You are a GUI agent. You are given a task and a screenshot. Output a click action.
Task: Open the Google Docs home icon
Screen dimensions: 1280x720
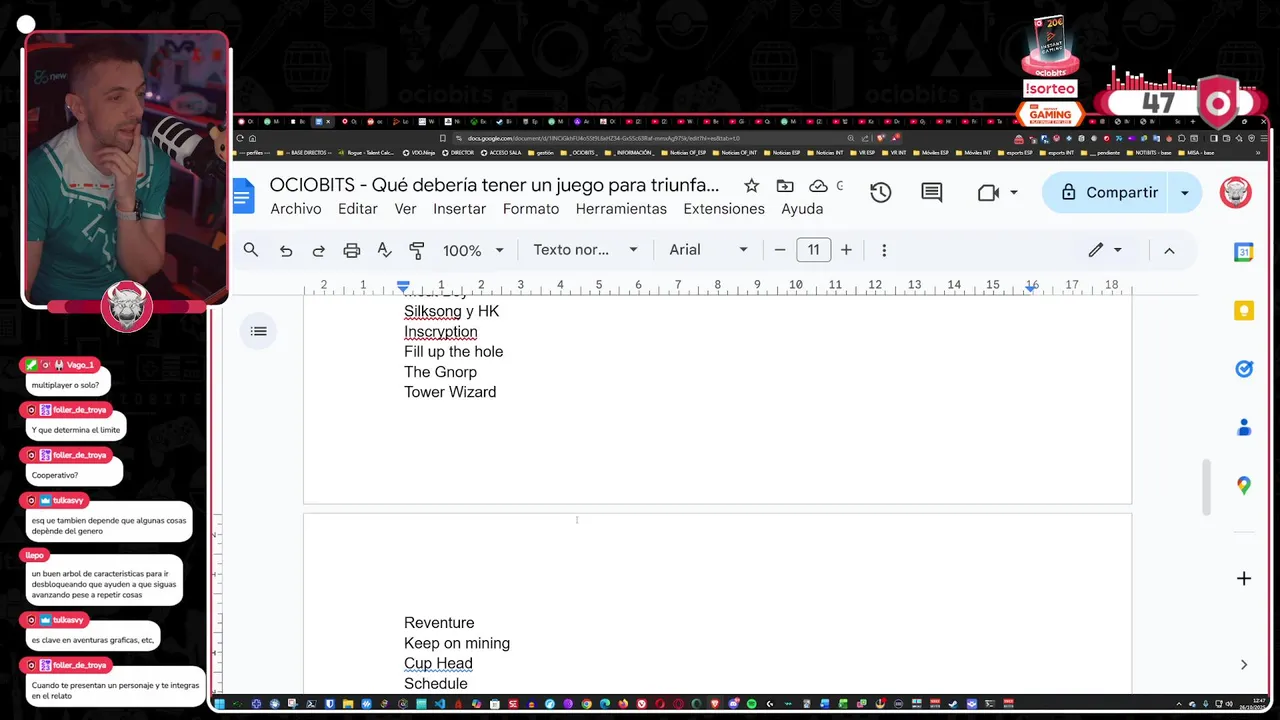point(244,195)
